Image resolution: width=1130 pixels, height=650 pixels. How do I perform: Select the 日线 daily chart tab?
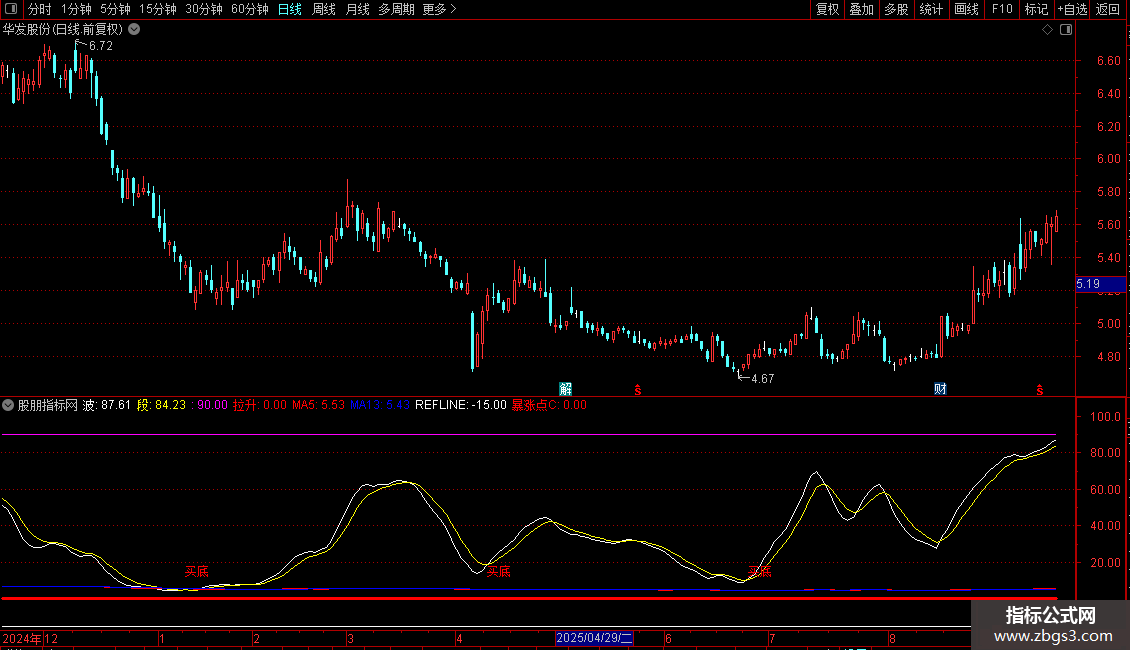pos(290,9)
